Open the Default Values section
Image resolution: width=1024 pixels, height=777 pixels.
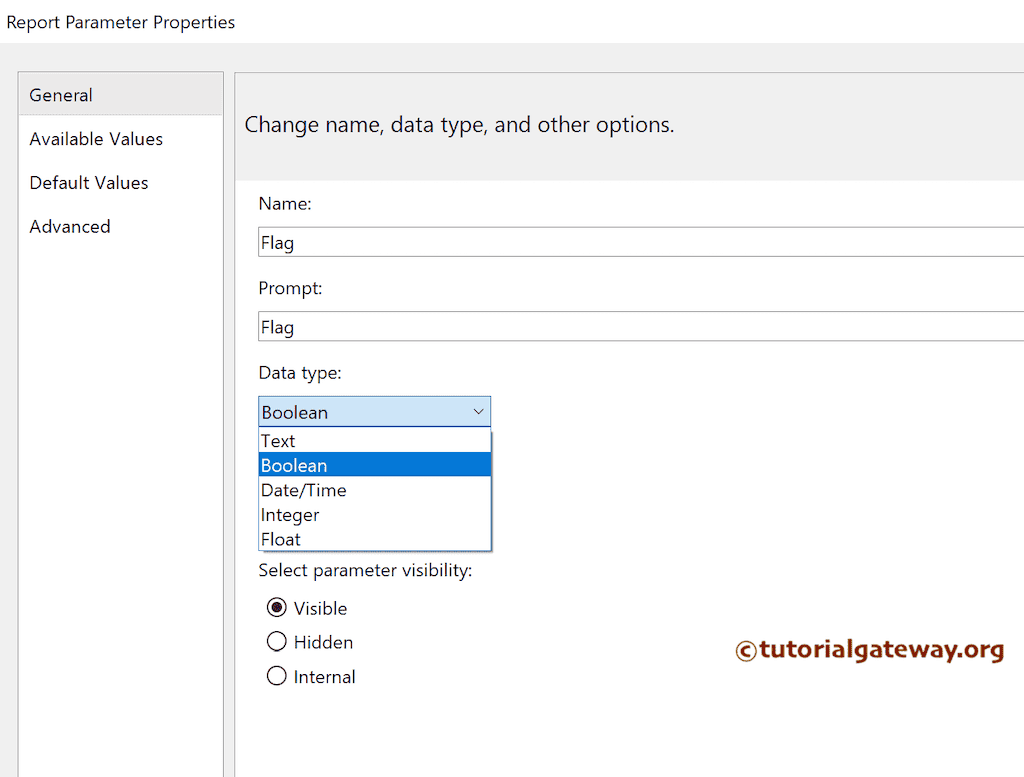click(x=88, y=182)
